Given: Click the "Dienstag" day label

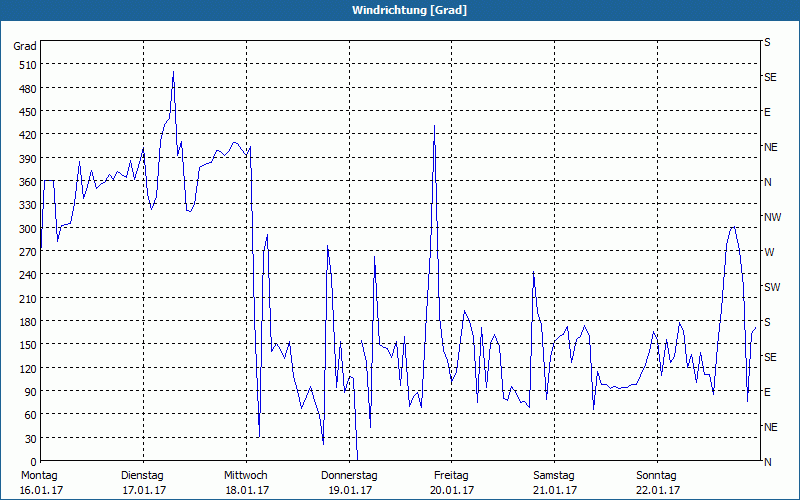Looking at the screenshot, I should tap(142, 476).
